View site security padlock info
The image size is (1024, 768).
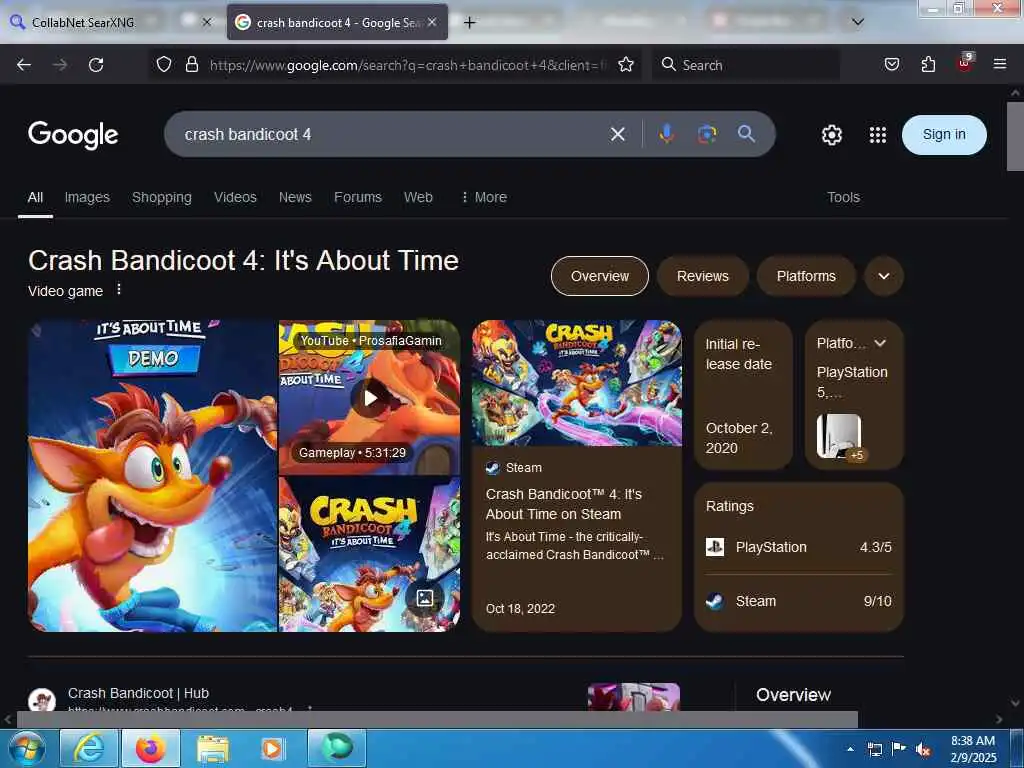point(191,65)
